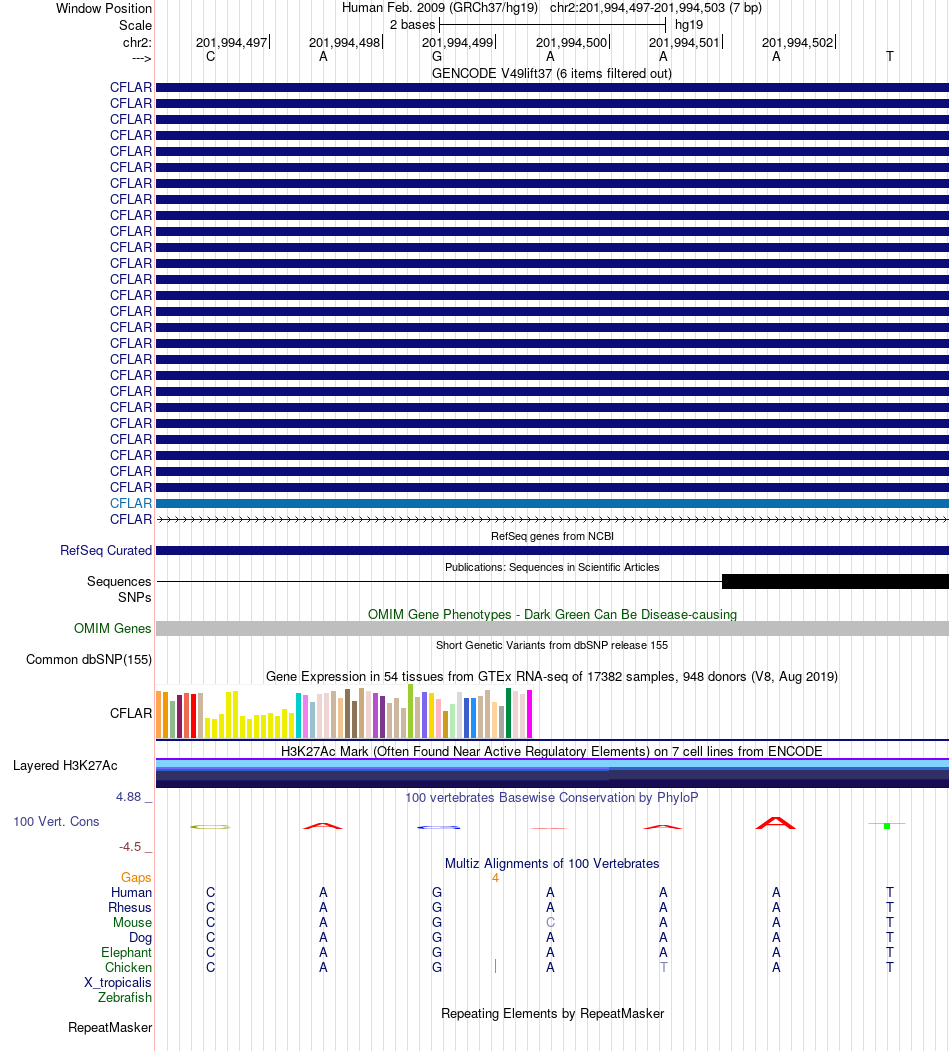The image size is (950, 1051).
Task: Click the GENCODE V49lift37 track title
Action: [552, 73]
